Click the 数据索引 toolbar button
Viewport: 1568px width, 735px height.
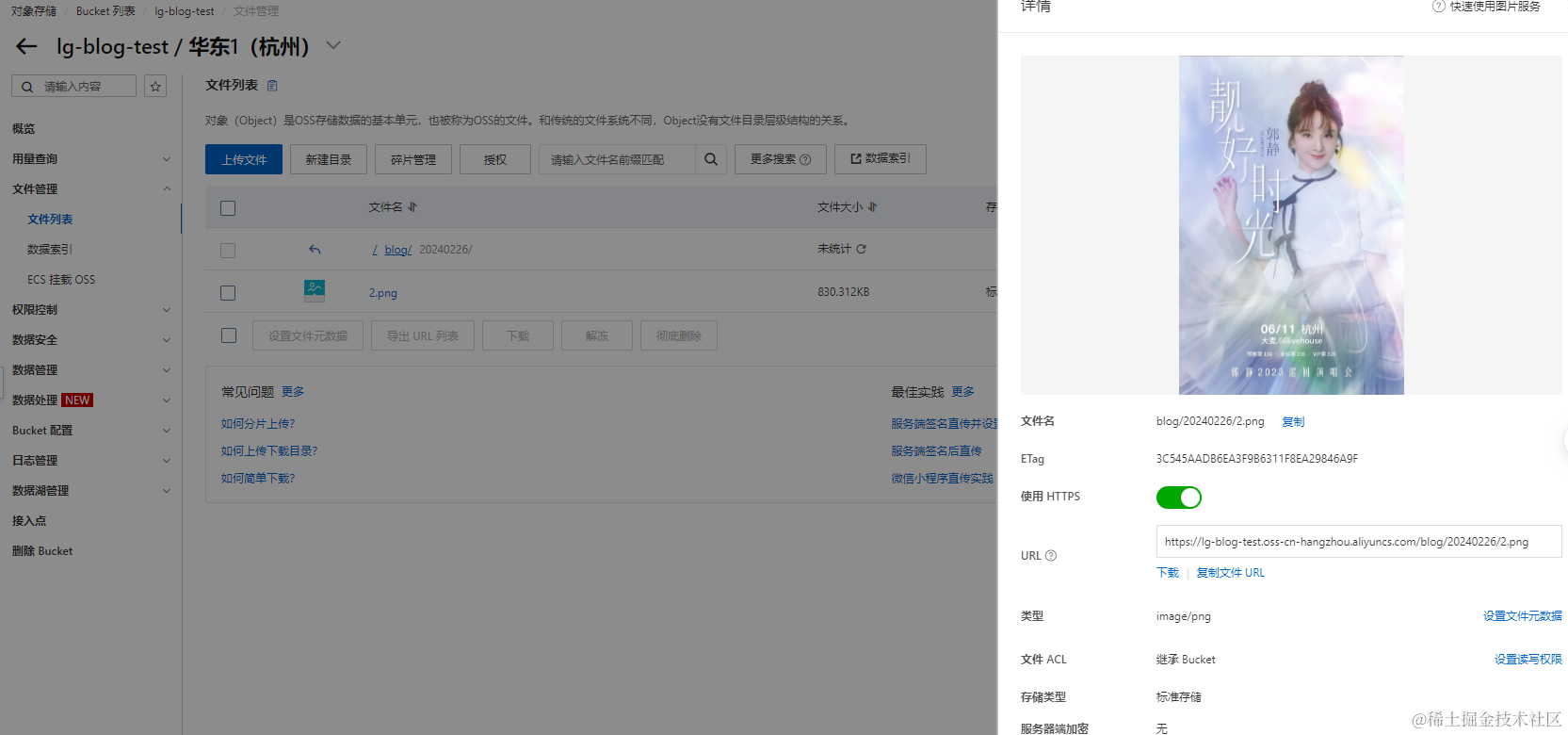pos(881,159)
